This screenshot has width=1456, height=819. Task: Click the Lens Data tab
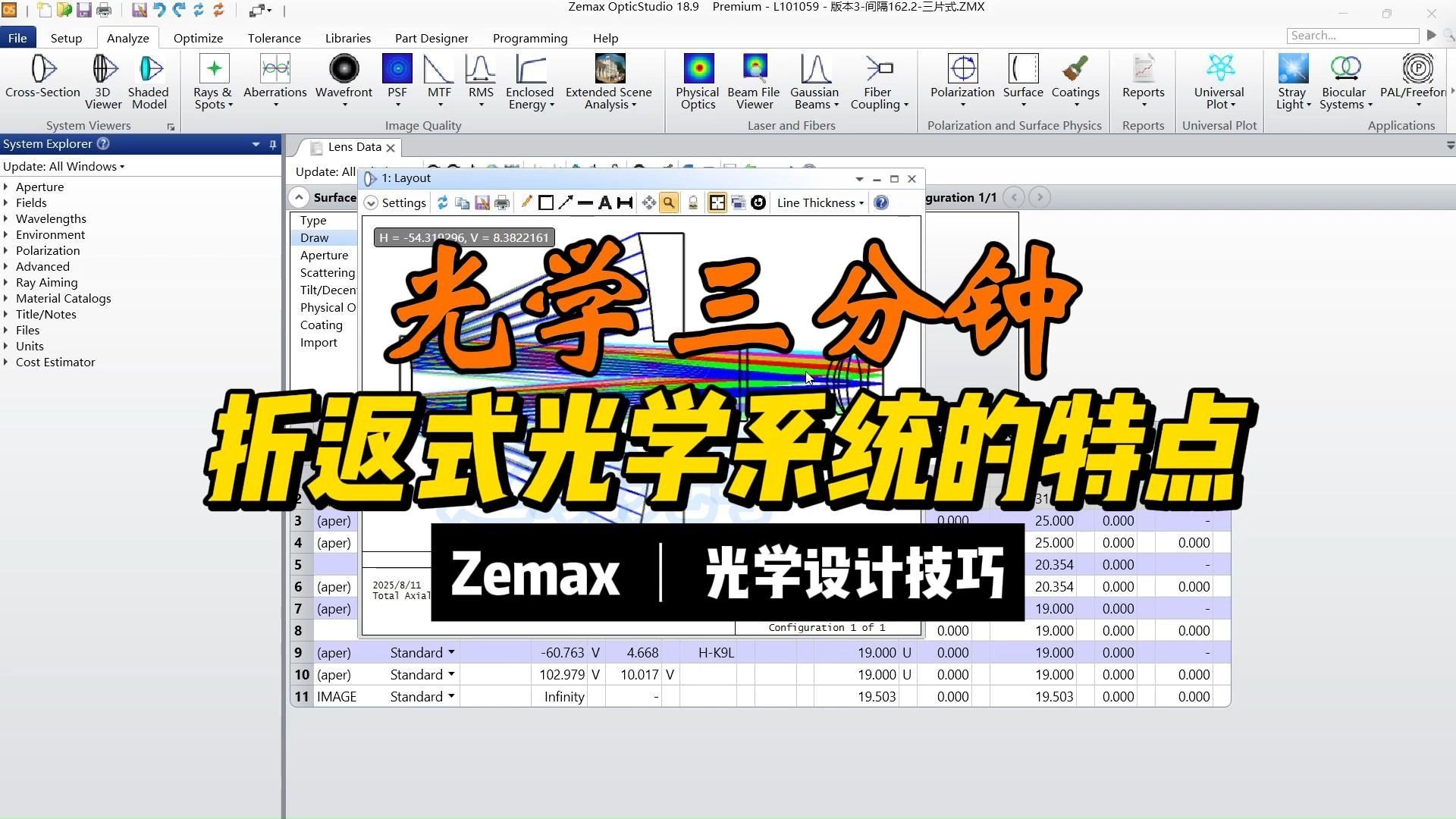click(354, 147)
